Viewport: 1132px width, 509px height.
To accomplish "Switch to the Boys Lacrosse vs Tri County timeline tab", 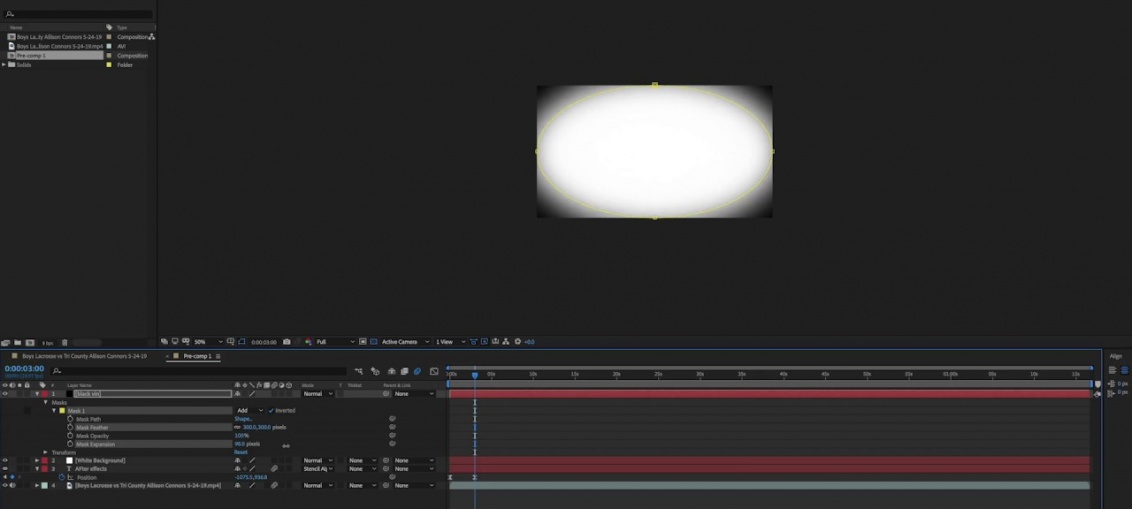I will pos(84,356).
